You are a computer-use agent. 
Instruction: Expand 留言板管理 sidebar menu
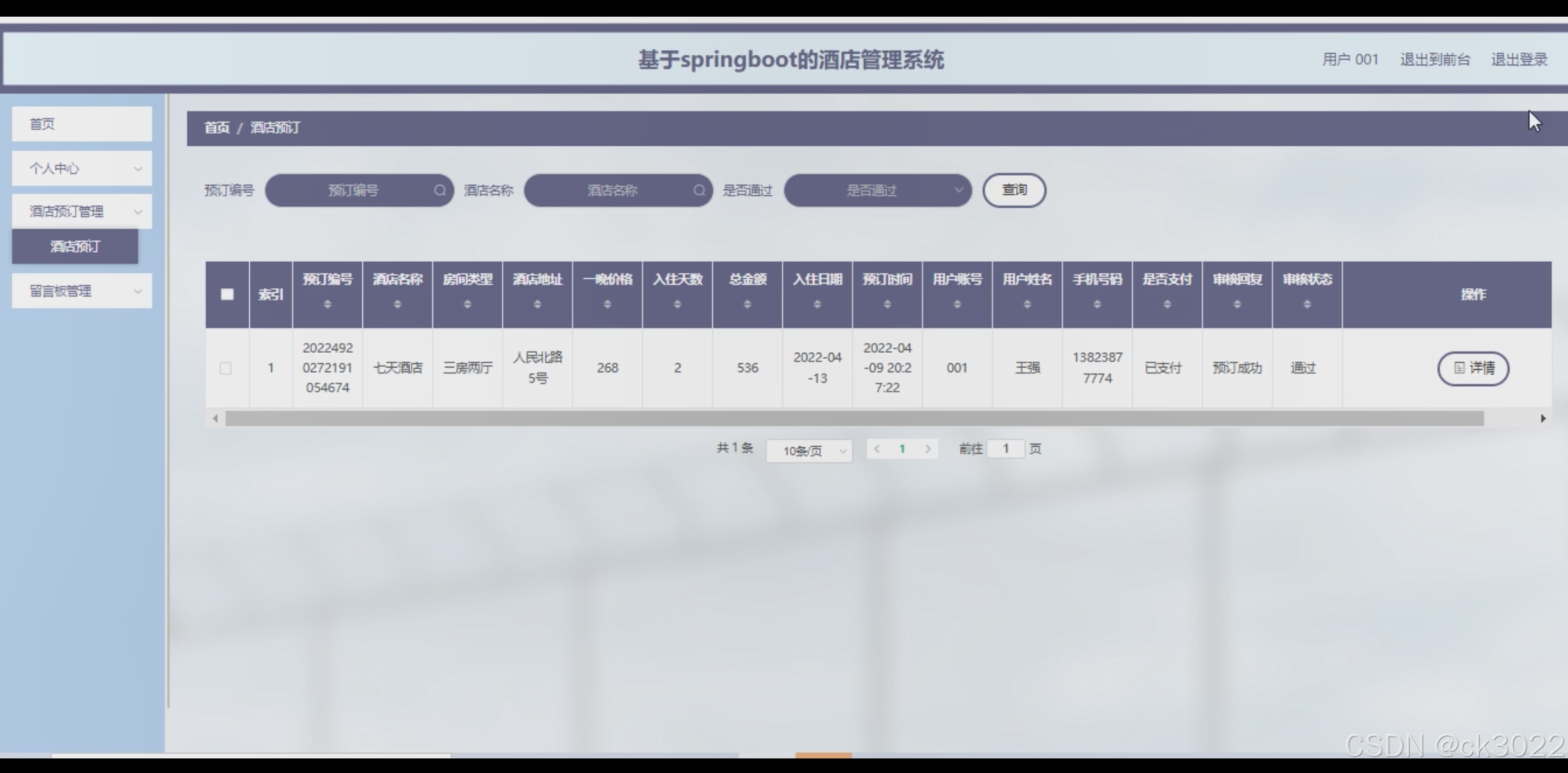point(82,291)
